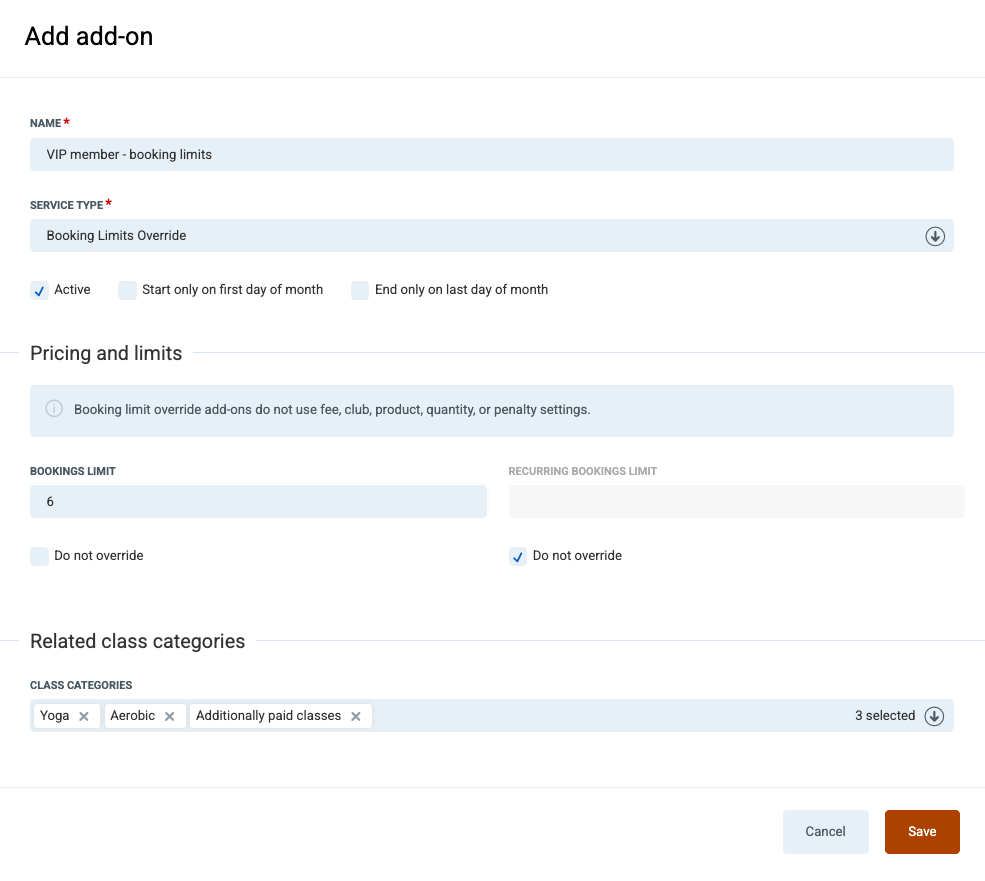Viewport: 985px width, 881px height.
Task: Select the Yoga category chip
Action: point(55,716)
